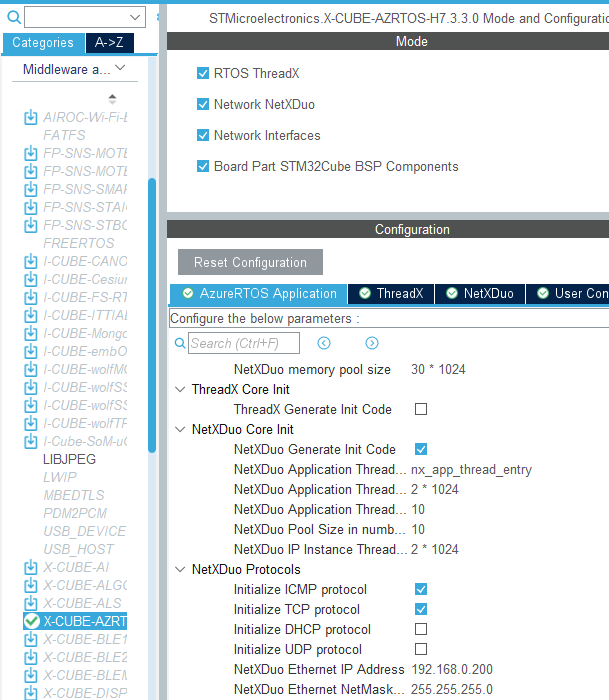Collapse NetXDuo Core Init section
Image resolution: width=609 pixels, height=700 pixels.
click(180, 429)
